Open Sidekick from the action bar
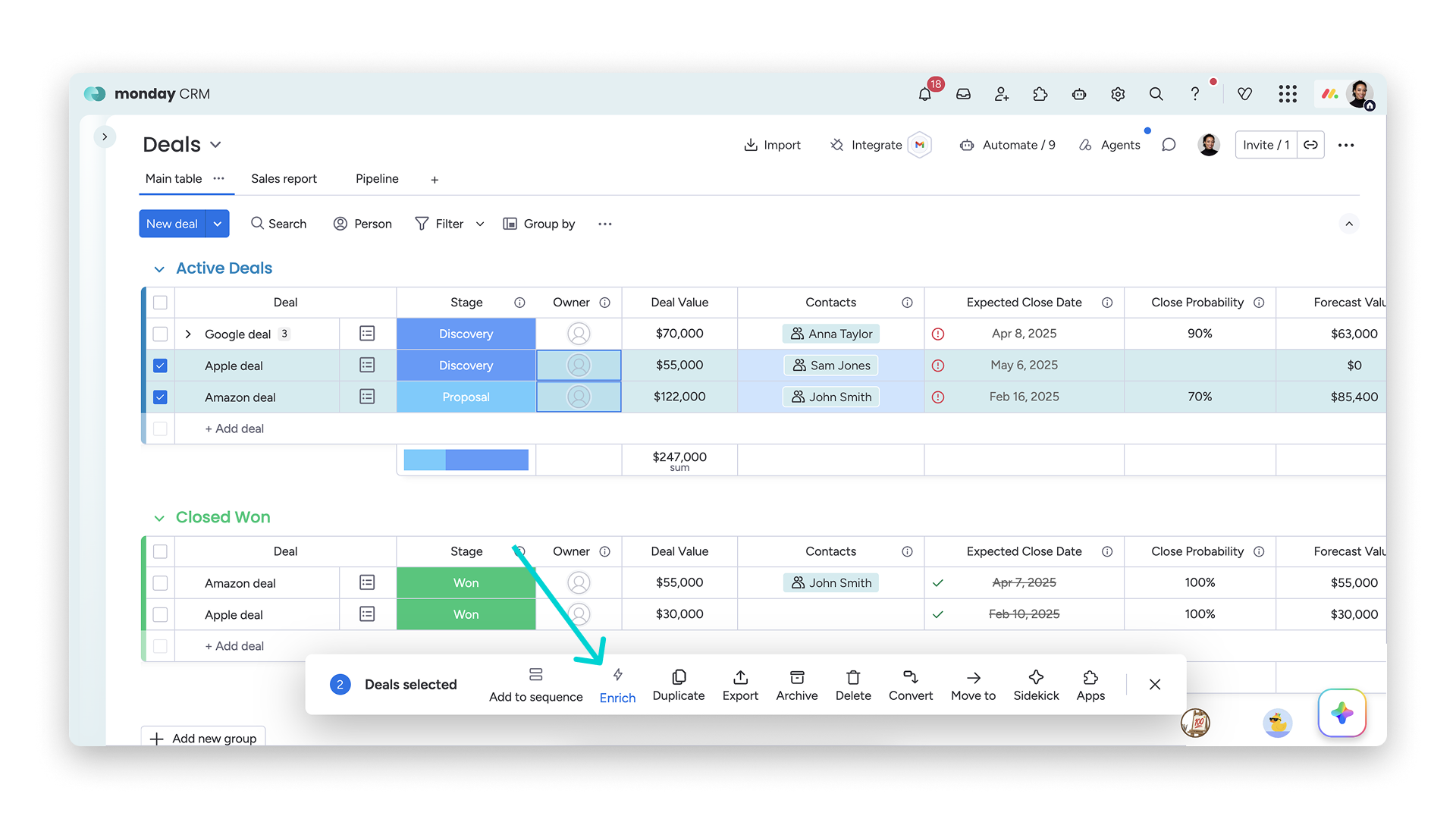The image size is (1456, 819). (1036, 686)
